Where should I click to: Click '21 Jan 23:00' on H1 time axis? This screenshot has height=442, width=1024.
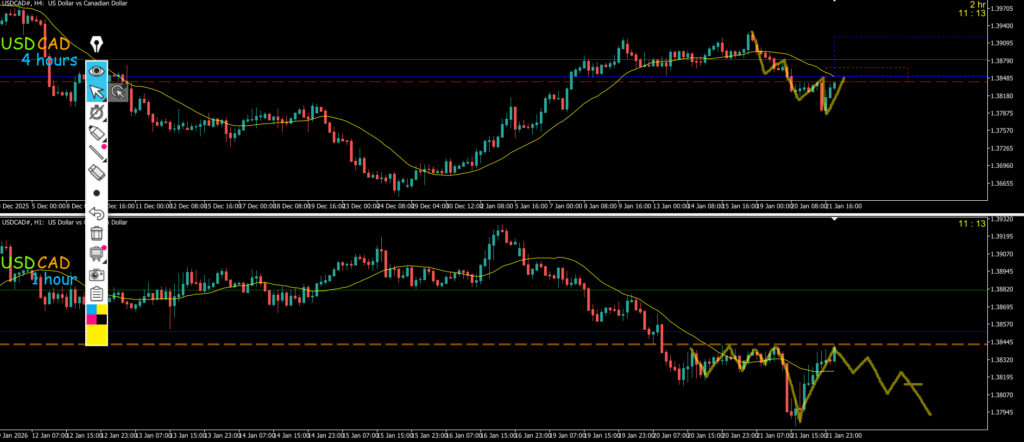pyautogui.click(x=844, y=434)
